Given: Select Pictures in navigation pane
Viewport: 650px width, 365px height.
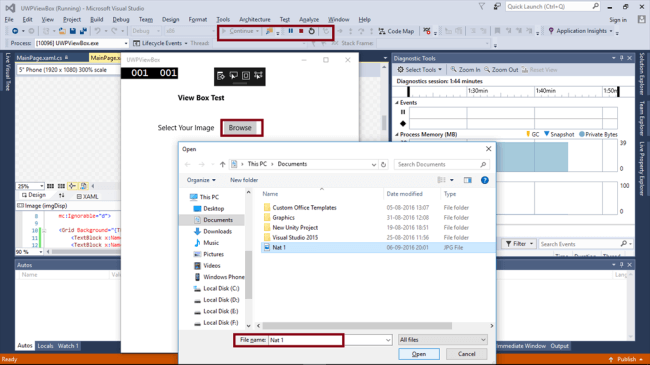Looking at the screenshot, I should click(x=213, y=254).
